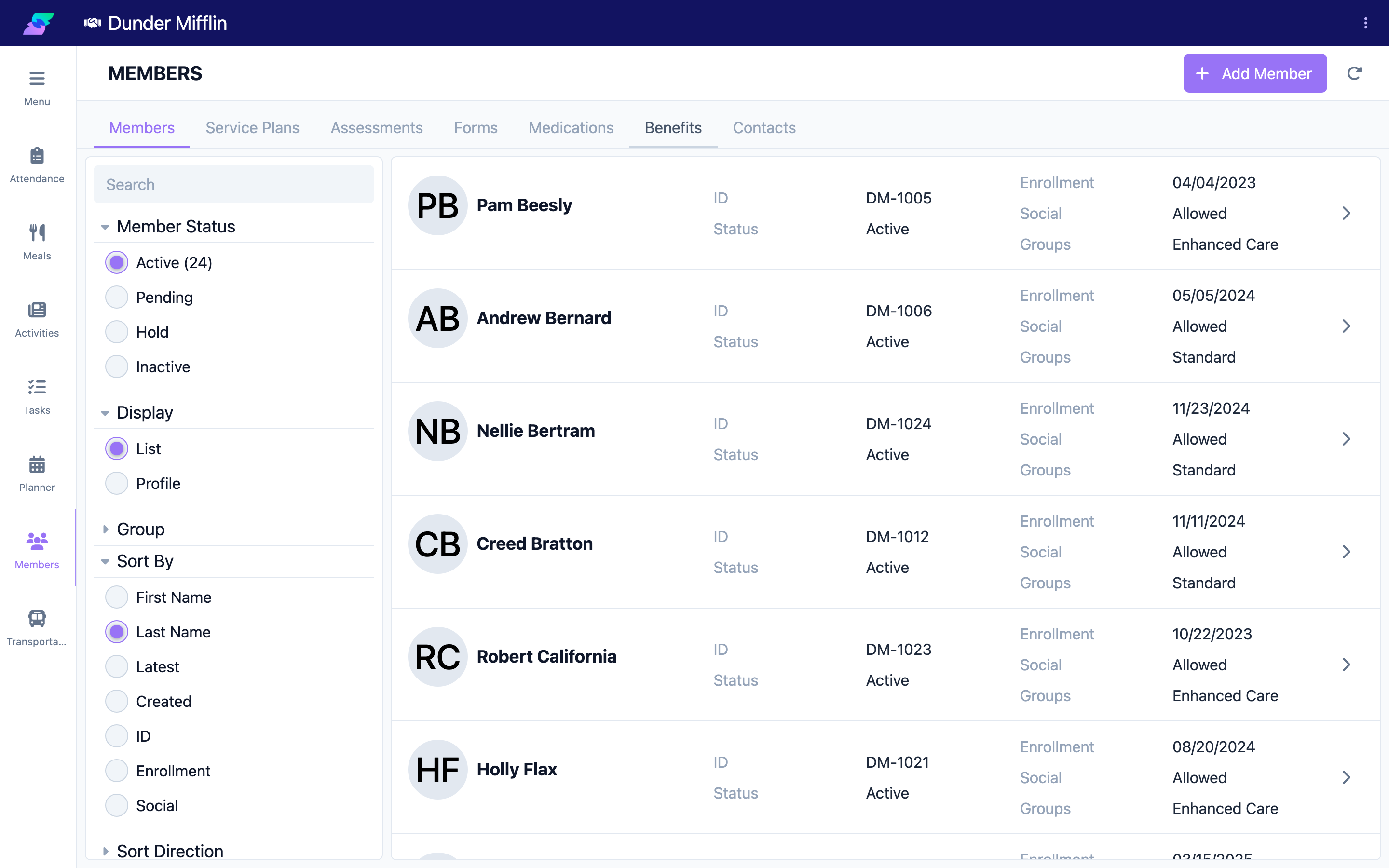Open the Medications tab
This screenshot has width=1389, height=868.
coord(571,127)
